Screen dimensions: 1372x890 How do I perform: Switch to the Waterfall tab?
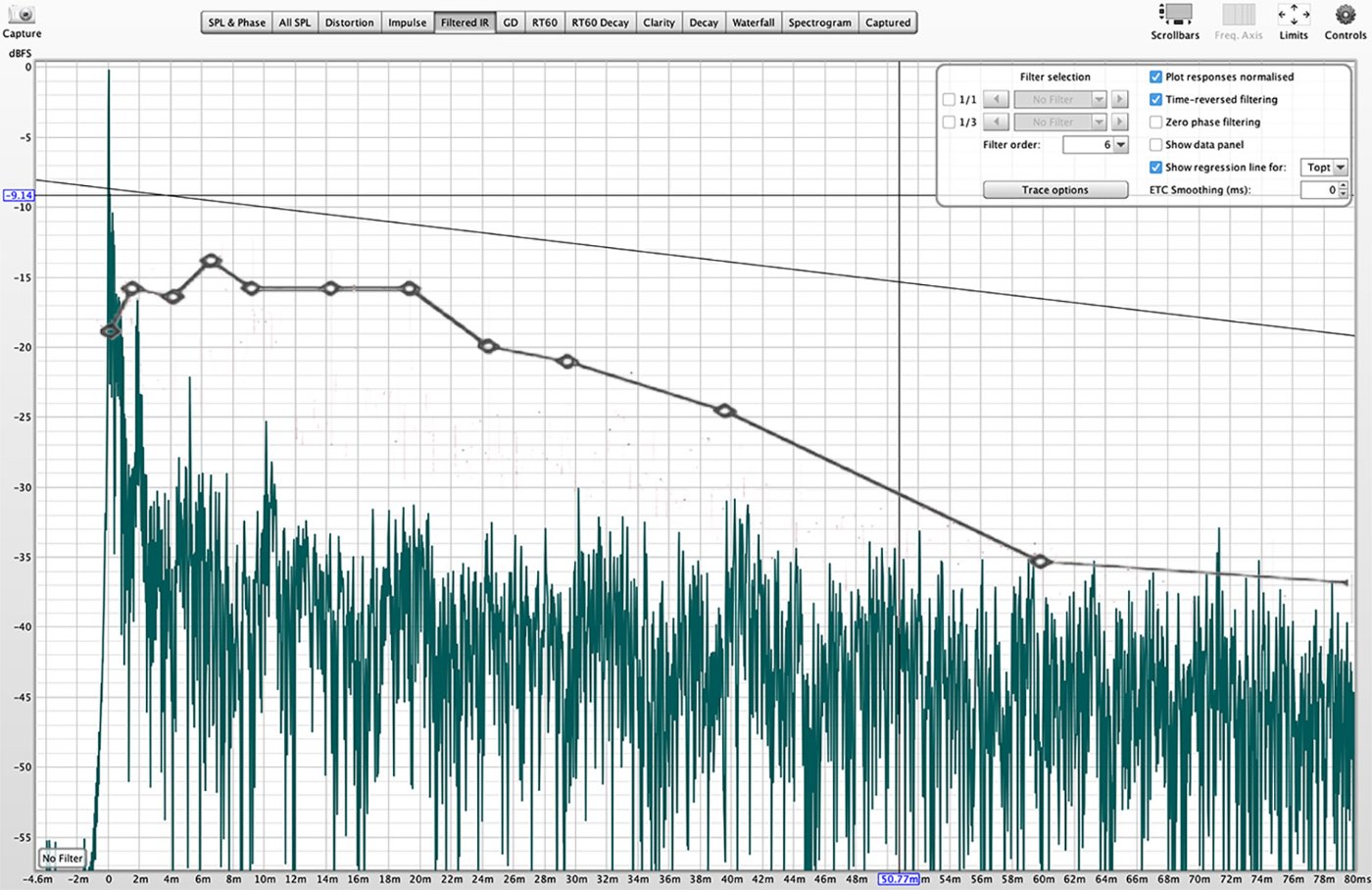[x=753, y=23]
